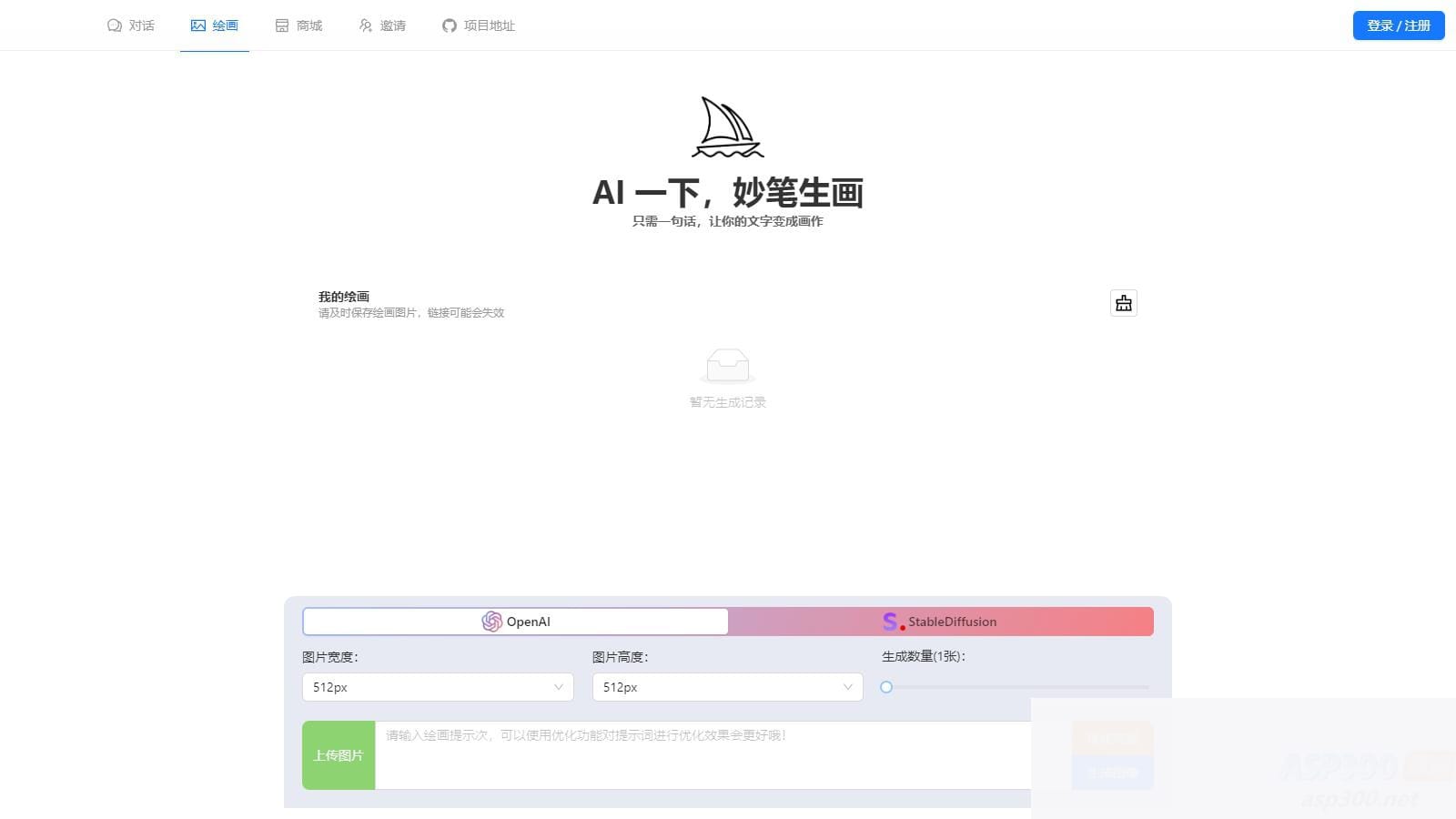Click the 登录/注册 button
Screen dimensions: 1456x819
pos(1398,25)
